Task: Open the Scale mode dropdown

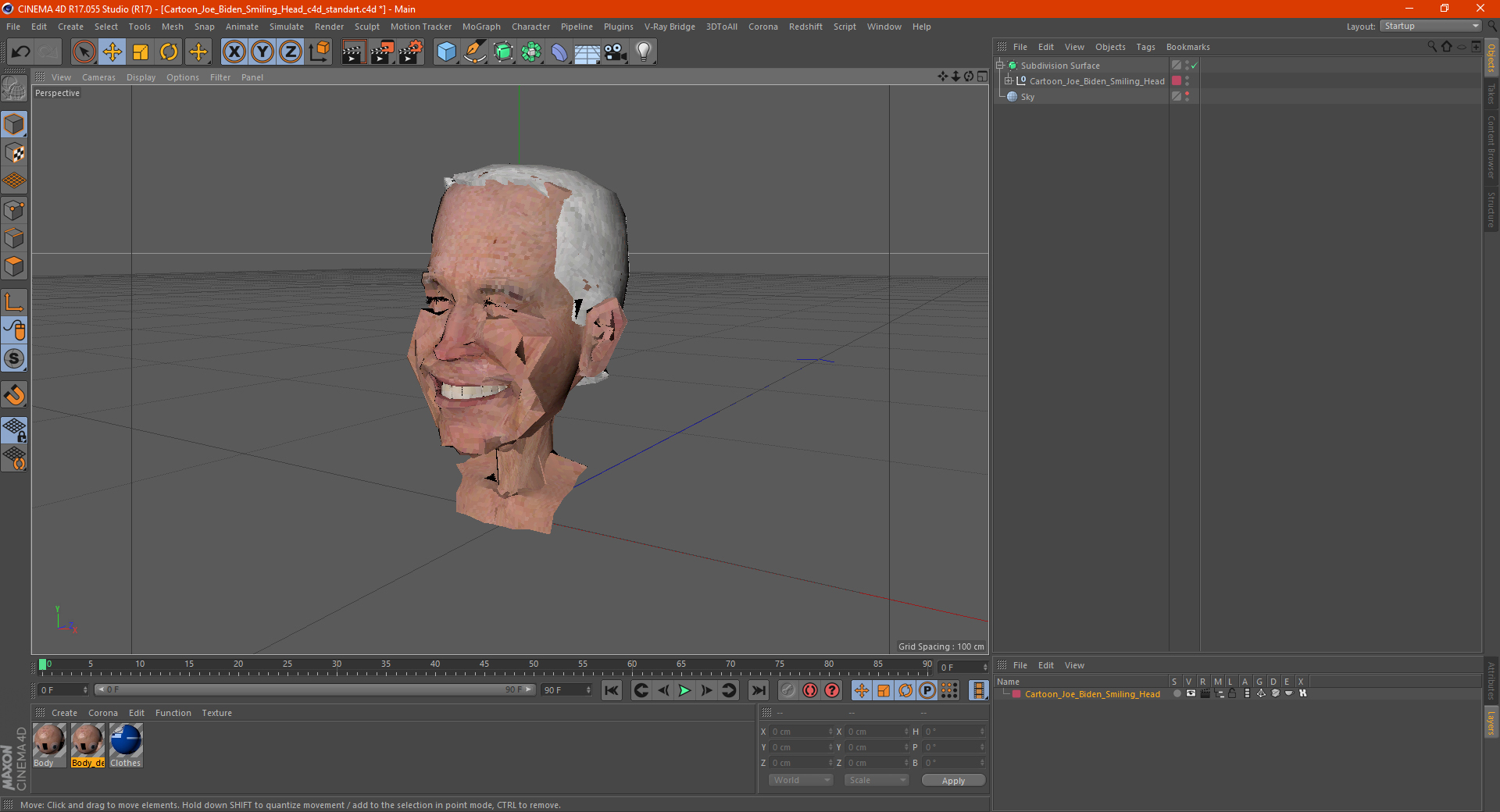Action: [x=877, y=780]
